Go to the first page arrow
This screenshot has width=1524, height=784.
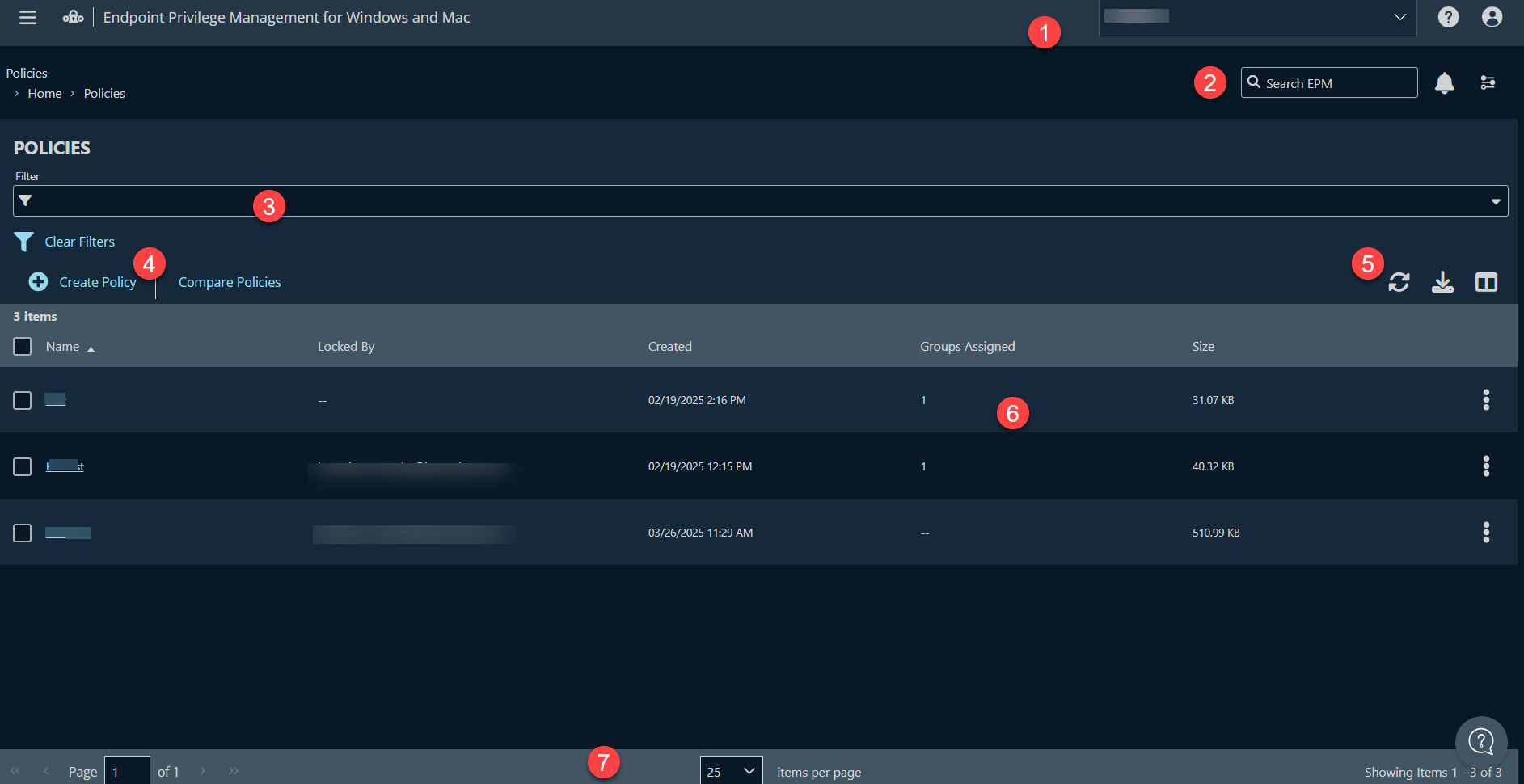15,771
